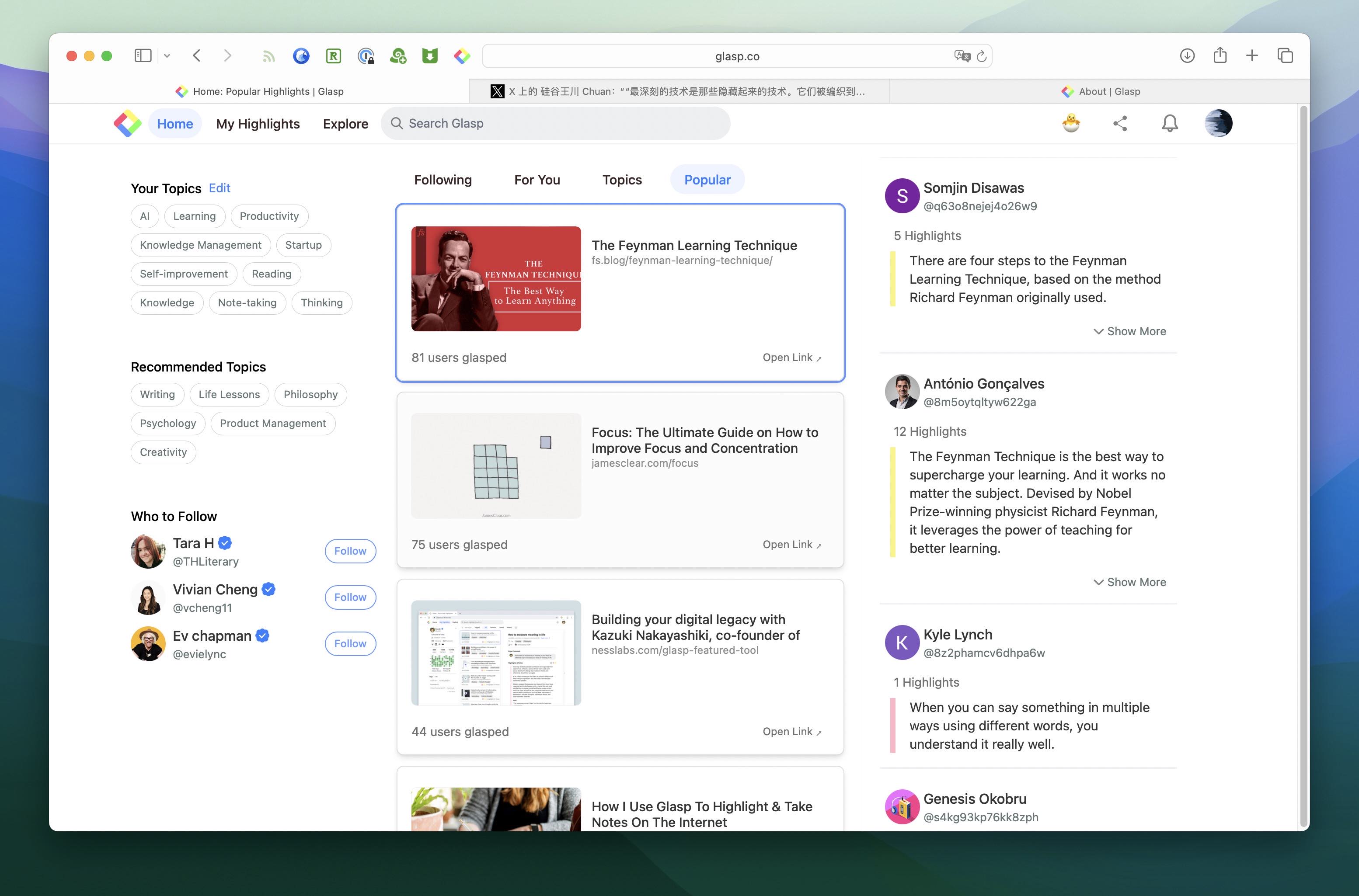
Task: Click the Glasp logo in navbar
Action: tap(127, 123)
